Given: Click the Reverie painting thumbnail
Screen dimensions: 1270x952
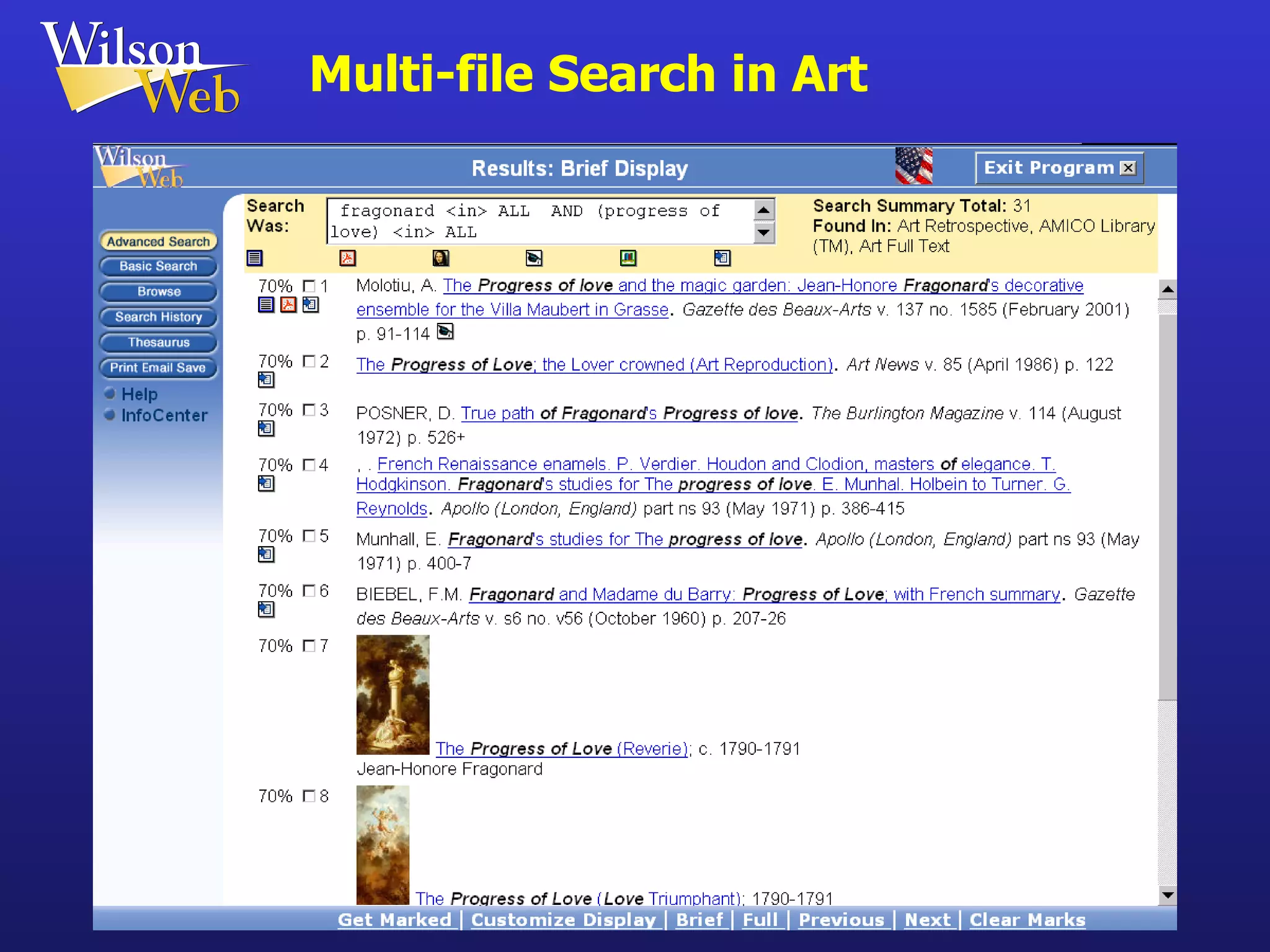Looking at the screenshot, I should coord(393,695).
